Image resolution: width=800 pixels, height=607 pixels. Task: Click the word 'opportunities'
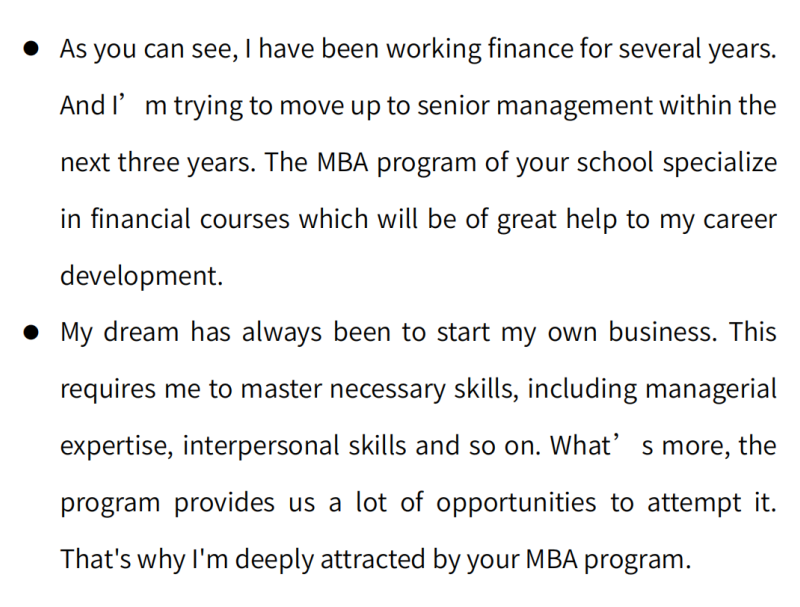click(x=516, y=503)
